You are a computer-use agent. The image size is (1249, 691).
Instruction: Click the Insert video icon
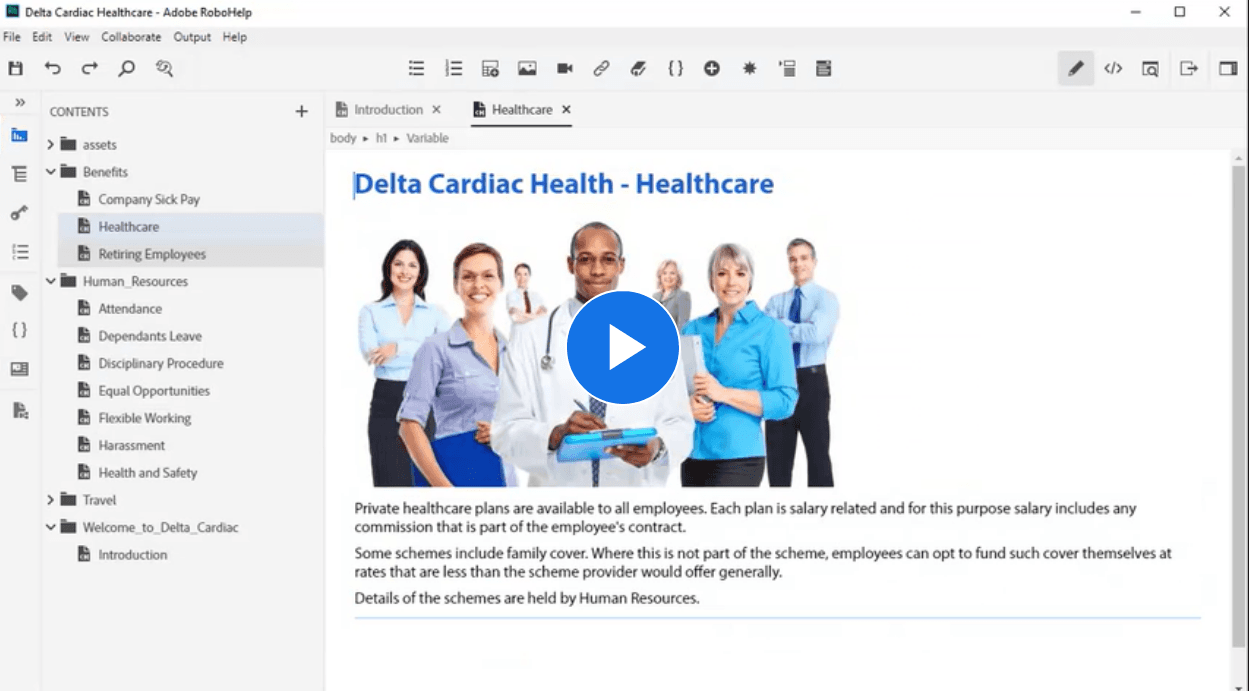pyautogui.click(x=565, y=69)
